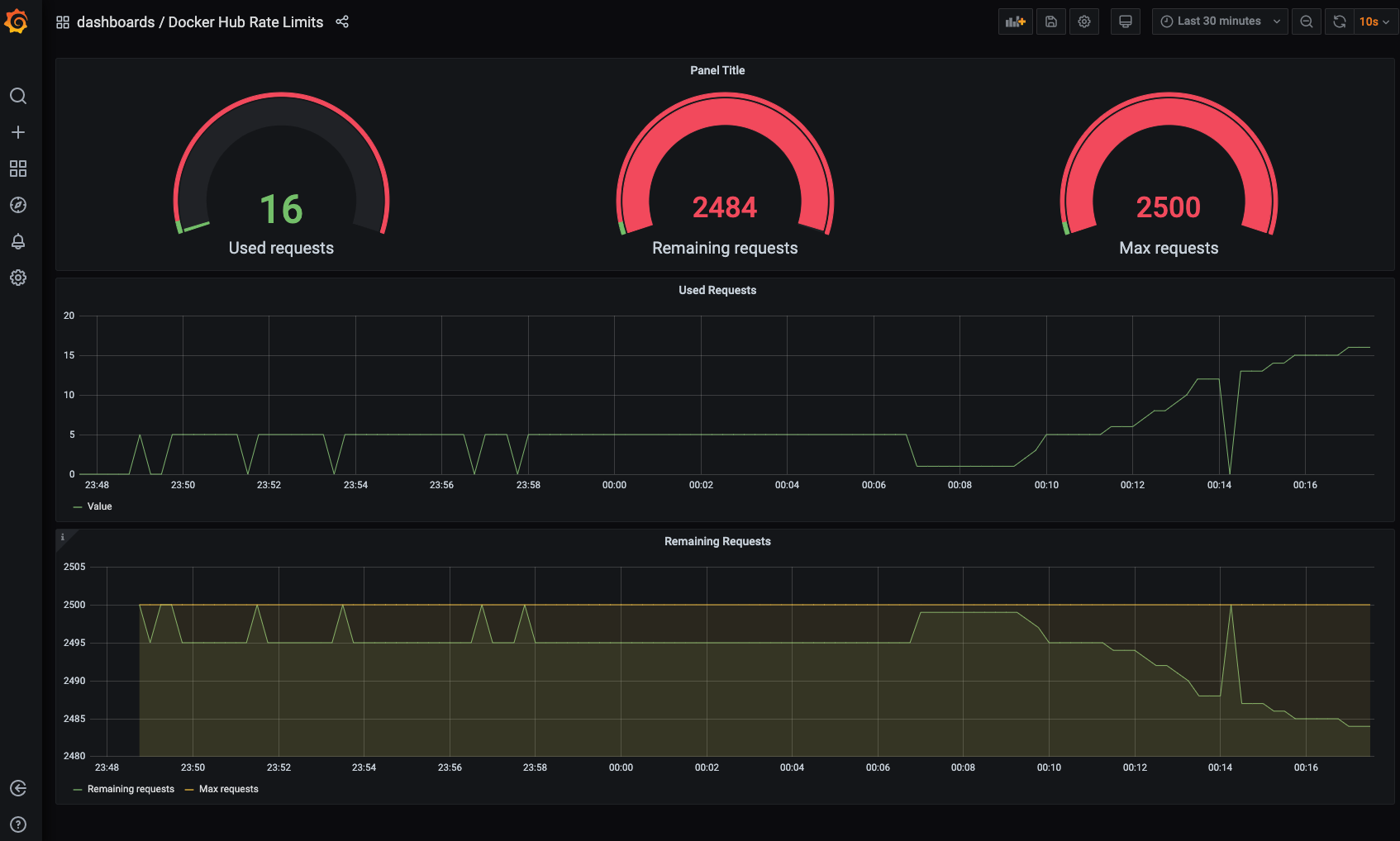
Task: Click the Used requests gauge value 16
Action: point(281,209)
